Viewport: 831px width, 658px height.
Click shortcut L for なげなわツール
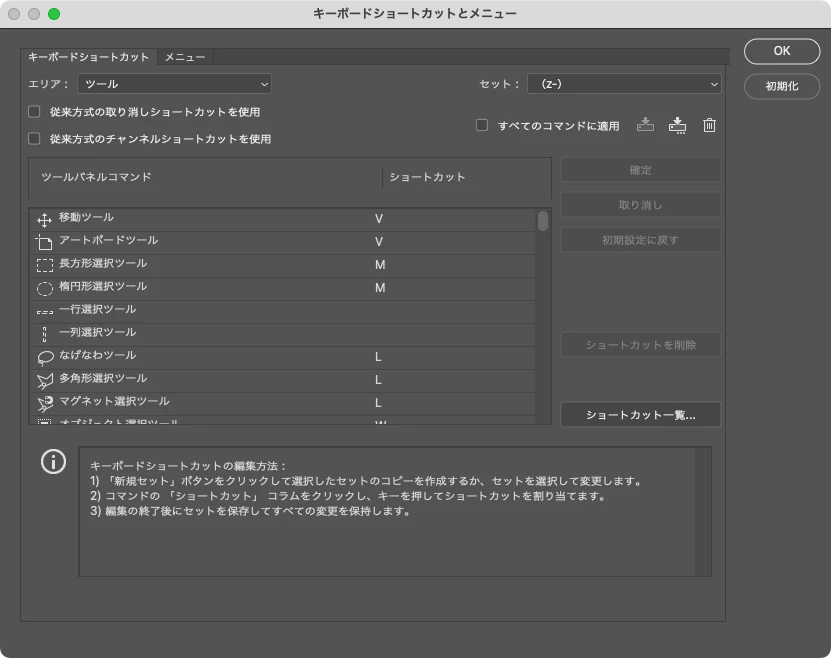(x=378, y=357)
